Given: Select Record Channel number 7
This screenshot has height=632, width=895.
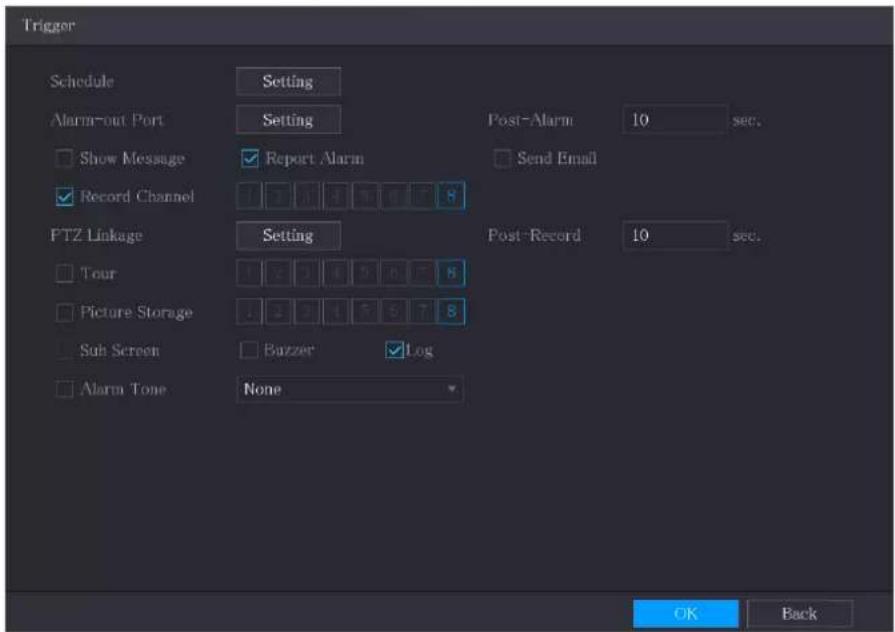Looking at the screenshot, I should click(x=422, y=196).
